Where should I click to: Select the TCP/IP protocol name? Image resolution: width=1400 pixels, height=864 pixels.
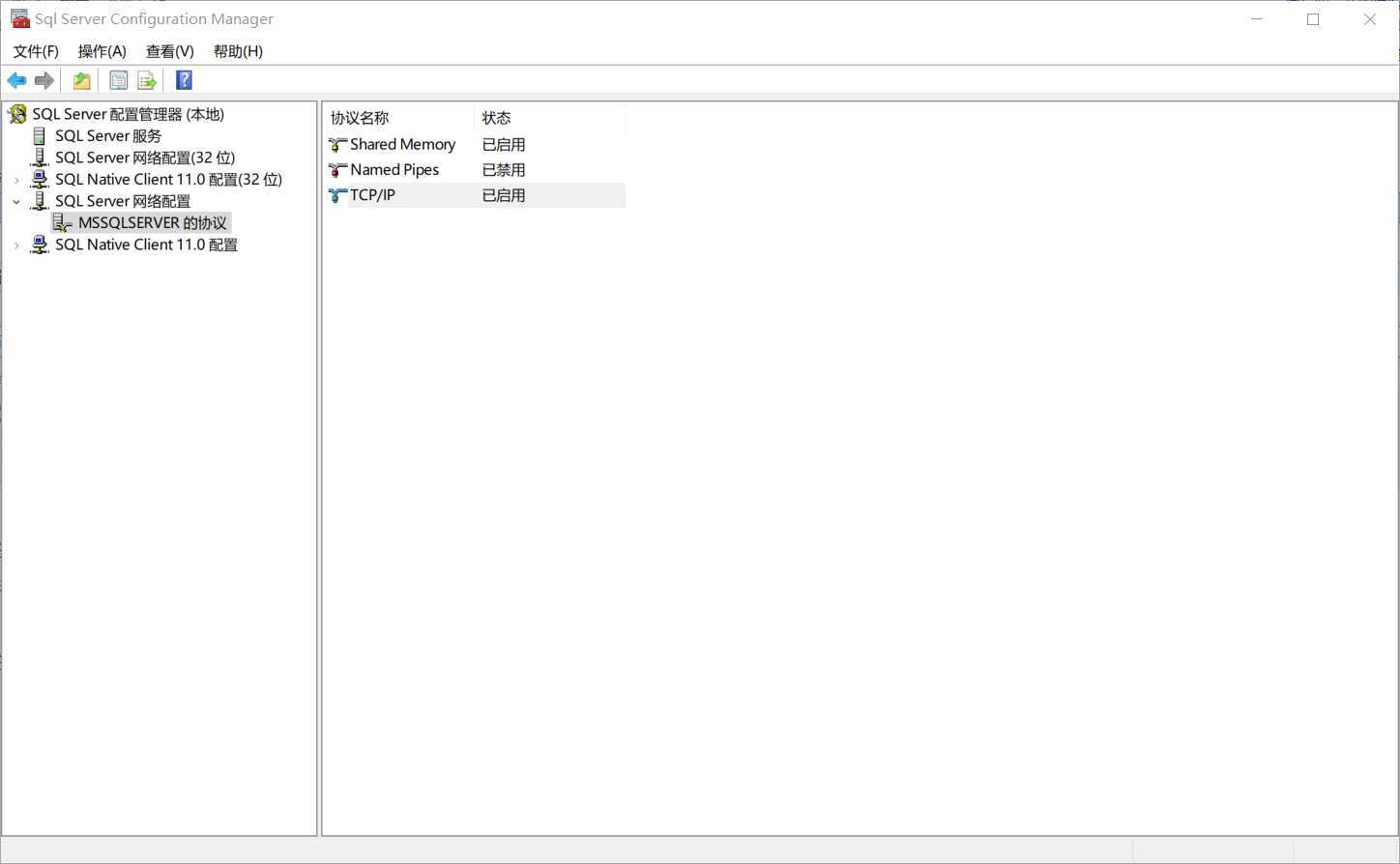click(x=372, y=195)
